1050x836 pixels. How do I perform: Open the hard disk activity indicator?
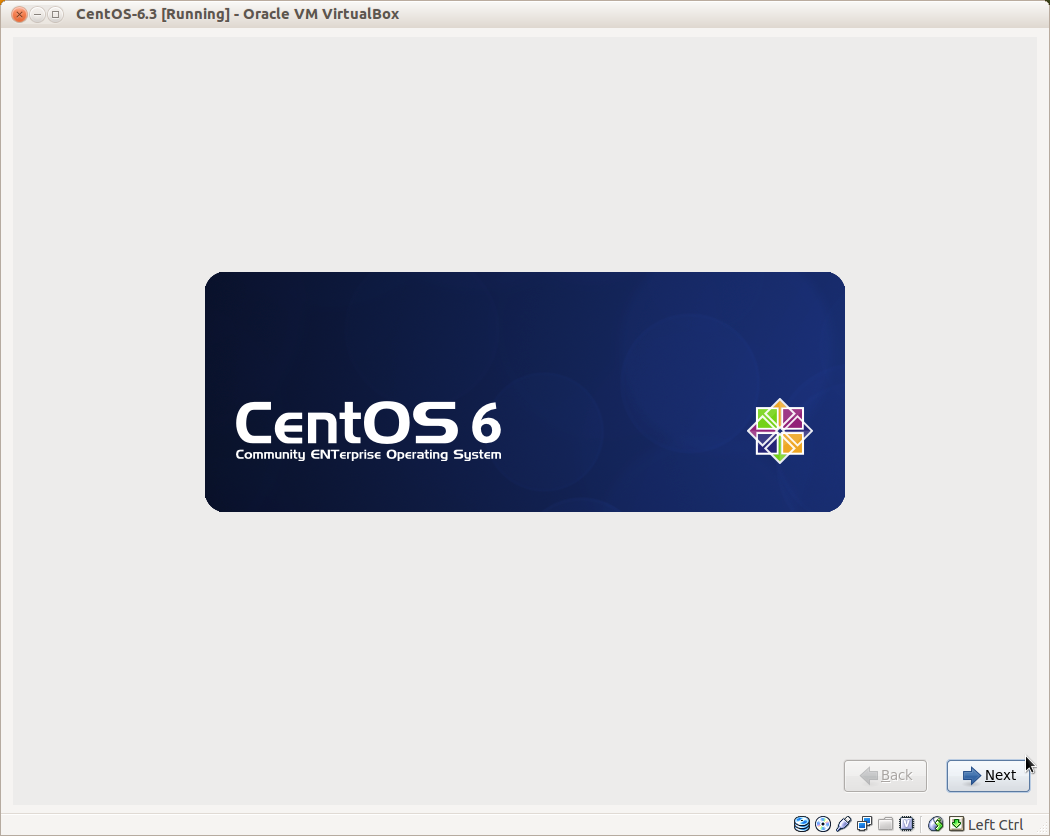point(802,824)
